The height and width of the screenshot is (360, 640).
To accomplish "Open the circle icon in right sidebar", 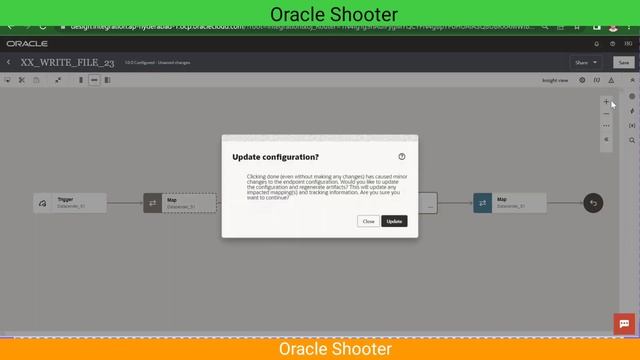I will 632,96.
